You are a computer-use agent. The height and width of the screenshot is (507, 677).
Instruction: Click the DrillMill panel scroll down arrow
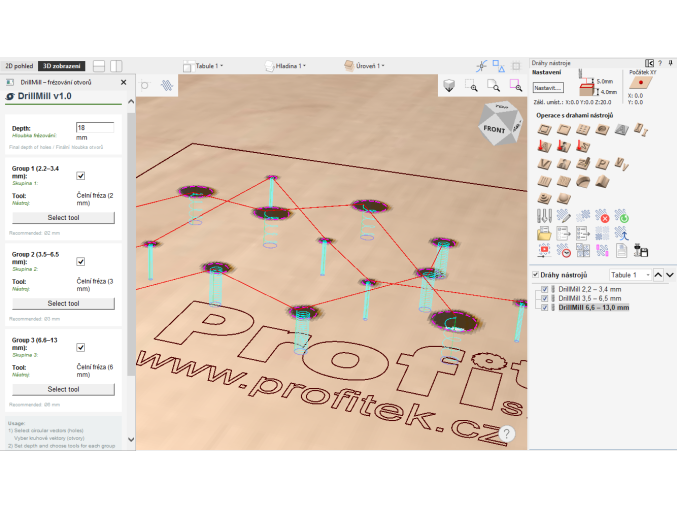(x=131, y=440)
